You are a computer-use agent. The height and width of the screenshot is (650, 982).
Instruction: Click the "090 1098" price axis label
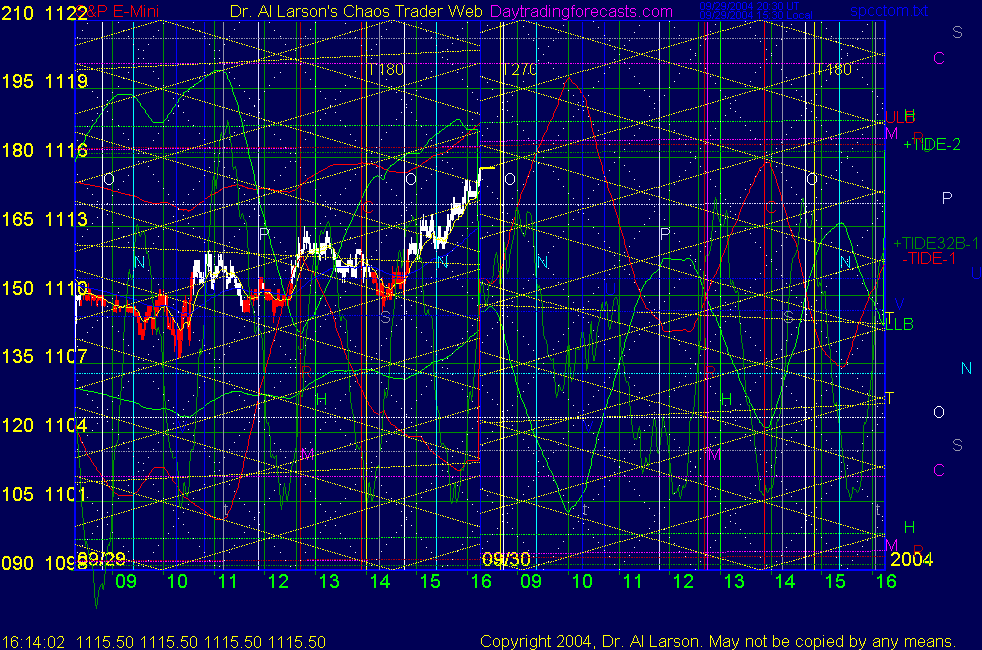[44, 562]
